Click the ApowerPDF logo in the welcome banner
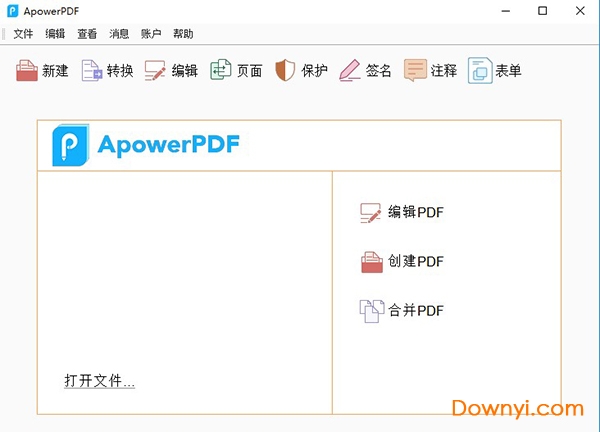 tap(70, 145)
